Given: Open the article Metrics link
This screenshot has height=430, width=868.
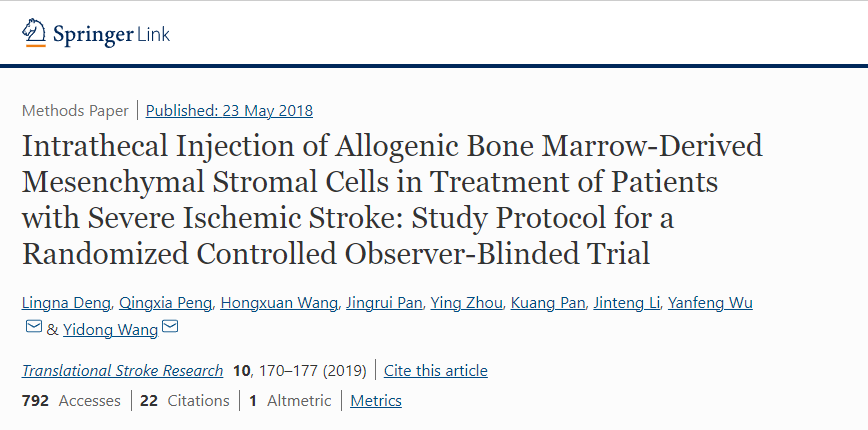Looking at the screenshot, I should click(375, 401).
